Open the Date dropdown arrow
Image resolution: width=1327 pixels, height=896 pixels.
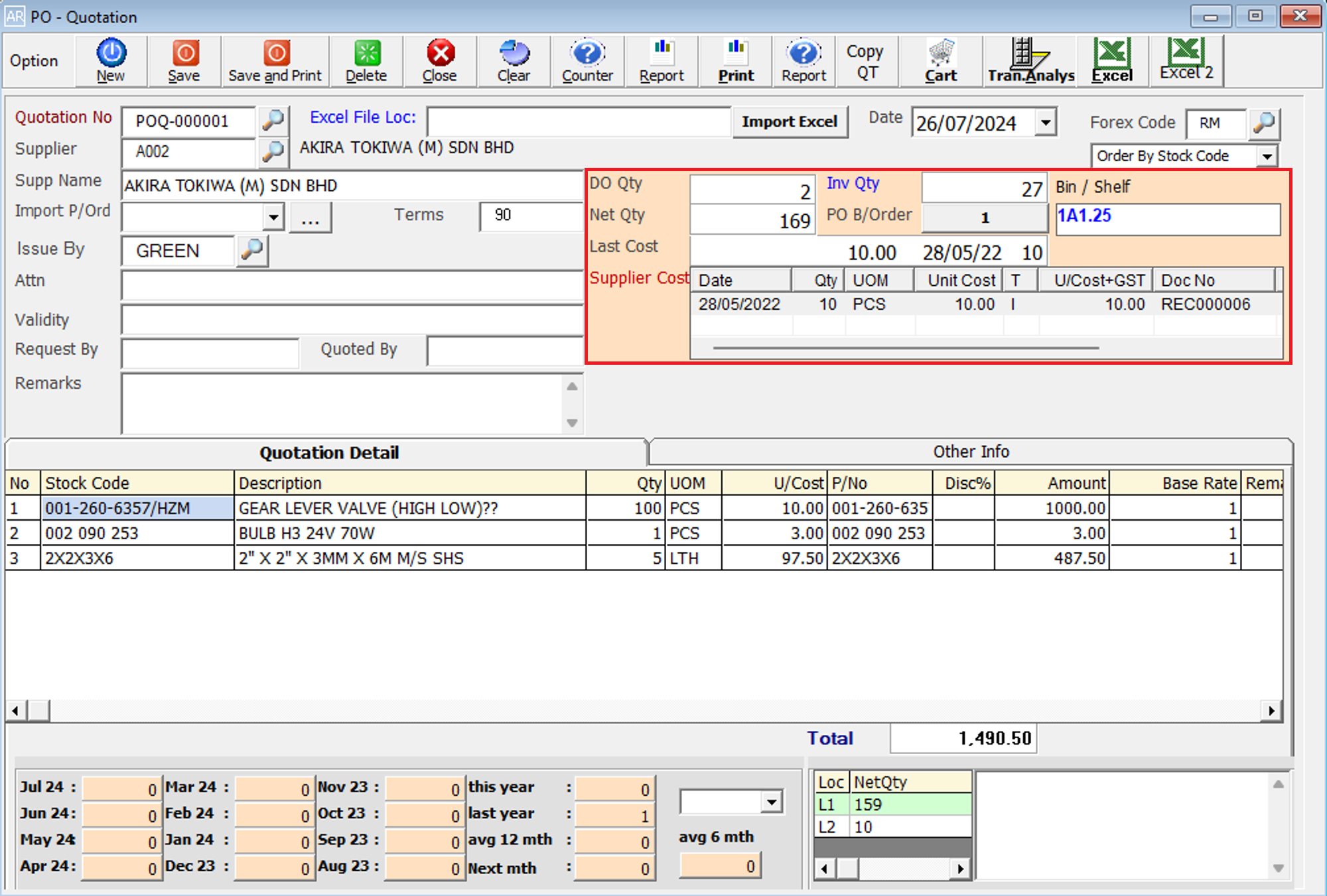[1046, 123]
